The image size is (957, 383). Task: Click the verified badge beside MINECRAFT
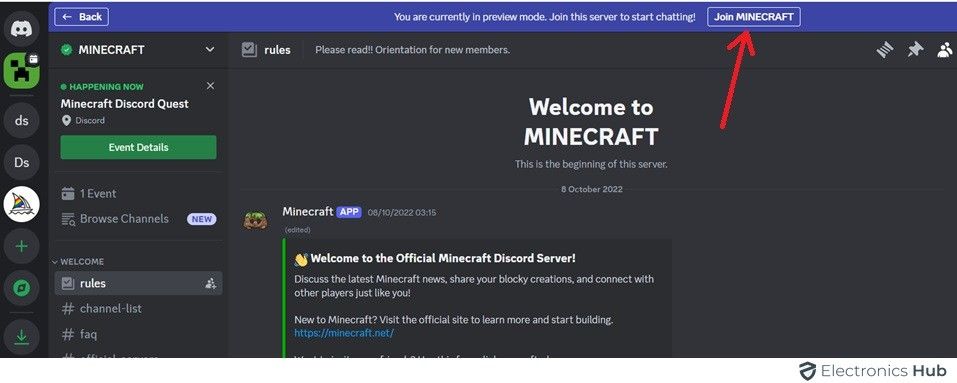coord(67,50)
